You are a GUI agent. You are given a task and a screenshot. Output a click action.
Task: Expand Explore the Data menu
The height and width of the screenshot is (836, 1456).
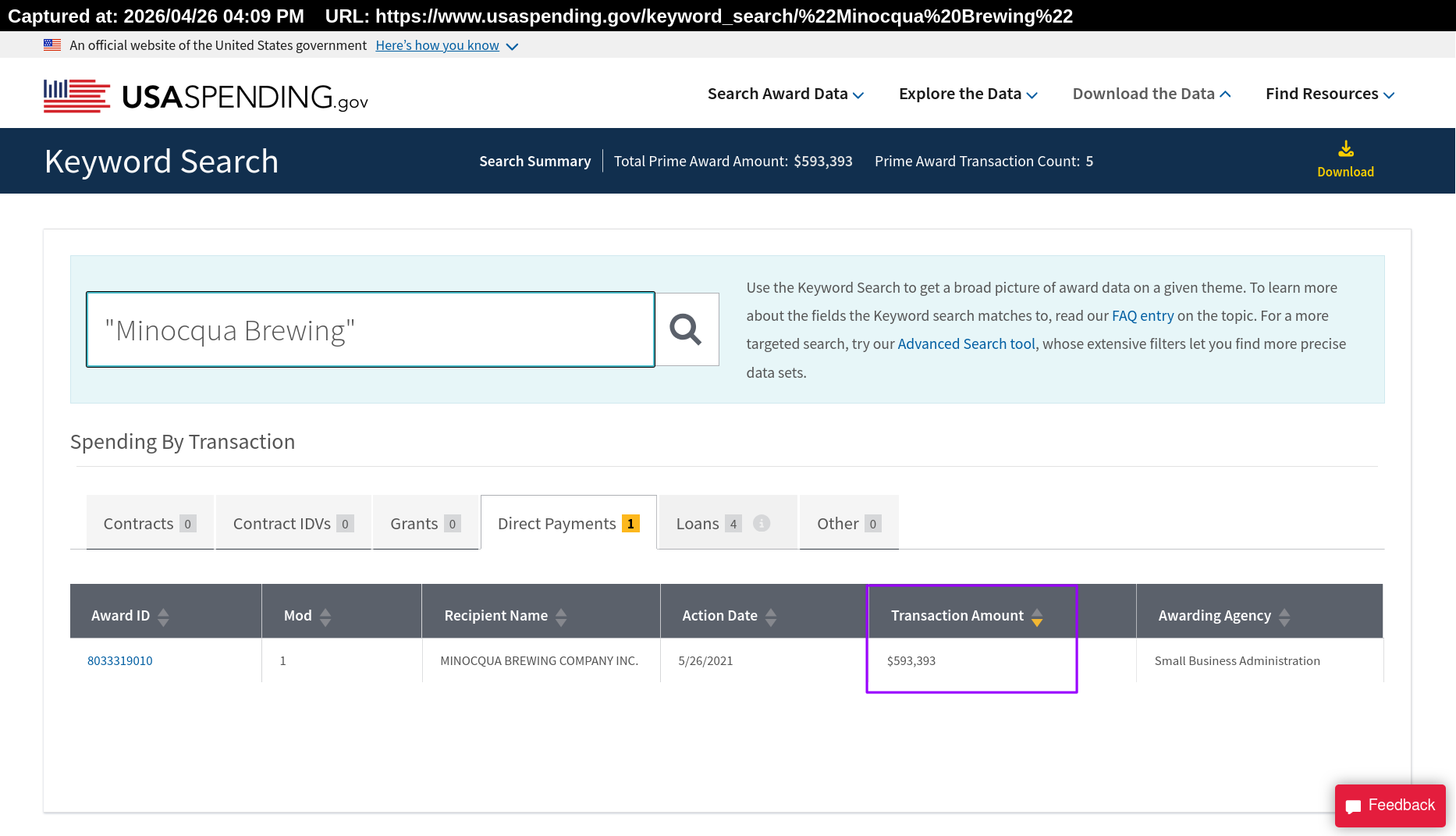point(968,94)
